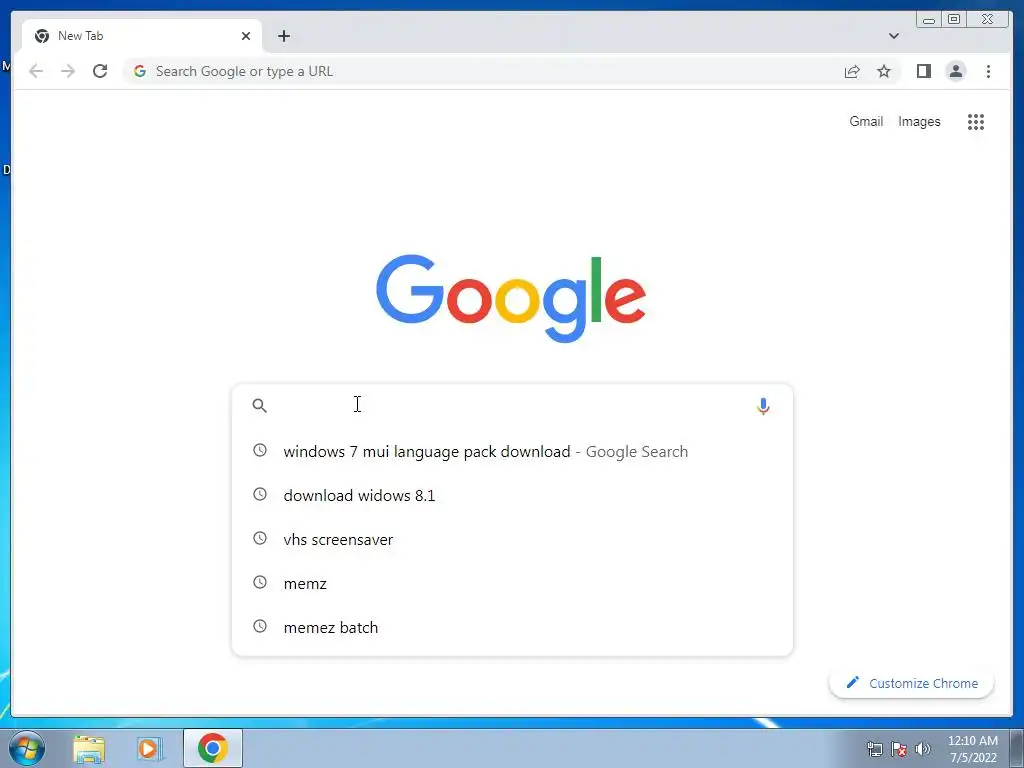The width and height of the screenshot is (1024, 768).
Task: Open the profile avatar icon
Action: tap(955, 71)
